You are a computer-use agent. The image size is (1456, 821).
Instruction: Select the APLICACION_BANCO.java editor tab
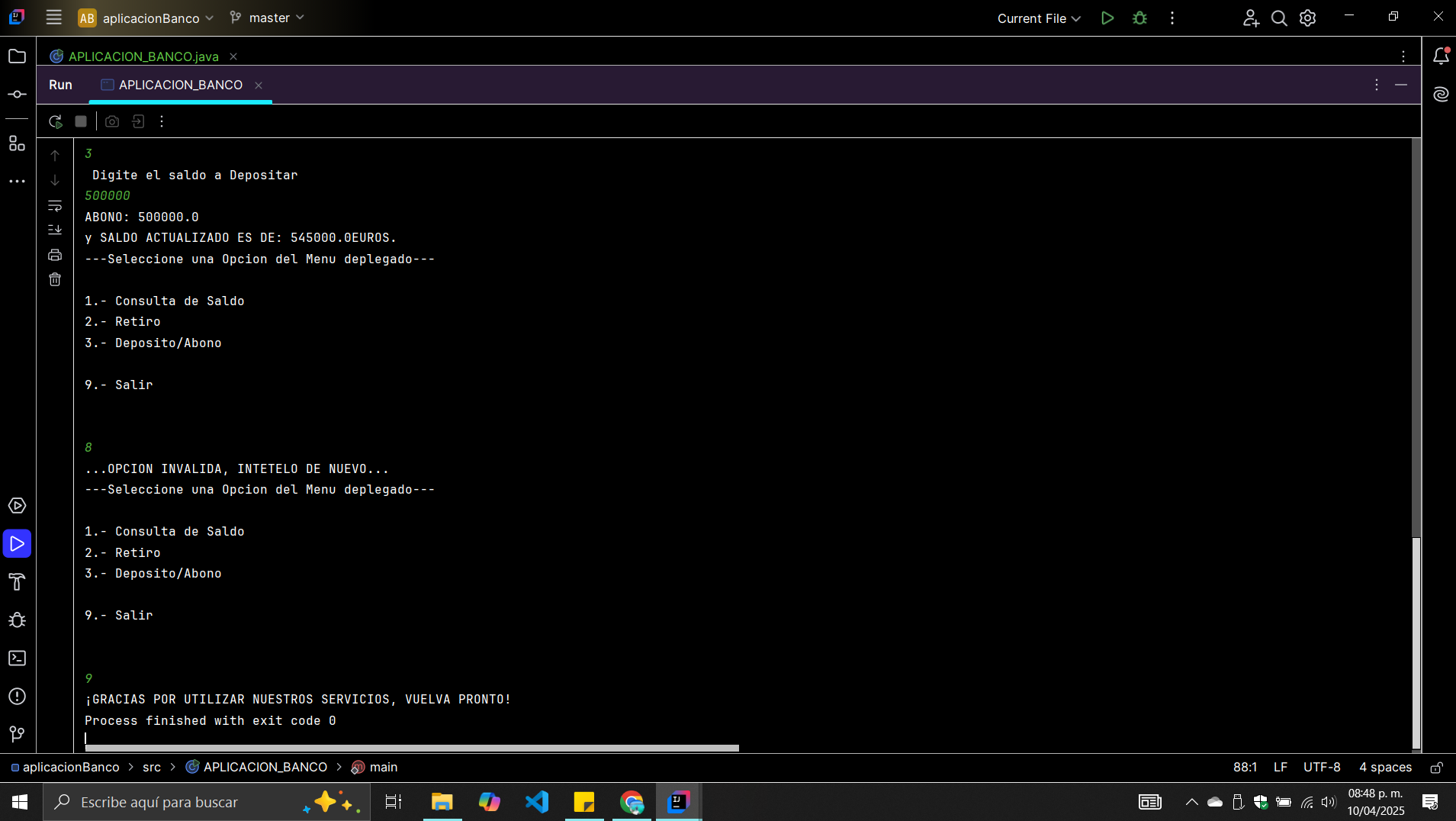click(x=135, y=56)
